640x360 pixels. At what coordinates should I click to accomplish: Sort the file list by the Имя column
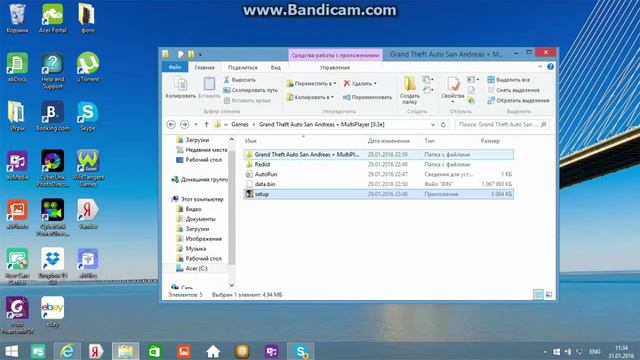tap(251, 141)
